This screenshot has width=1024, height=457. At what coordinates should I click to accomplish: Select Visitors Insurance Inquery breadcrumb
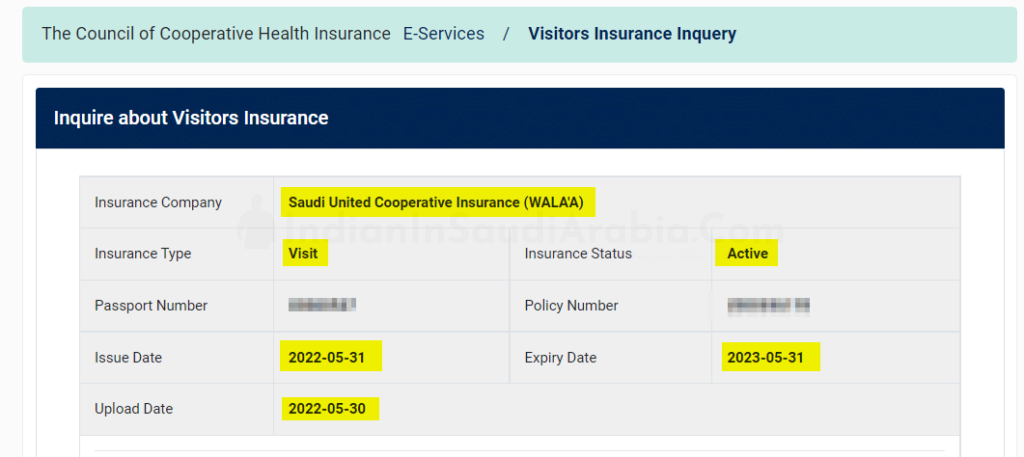pos(632,34)
